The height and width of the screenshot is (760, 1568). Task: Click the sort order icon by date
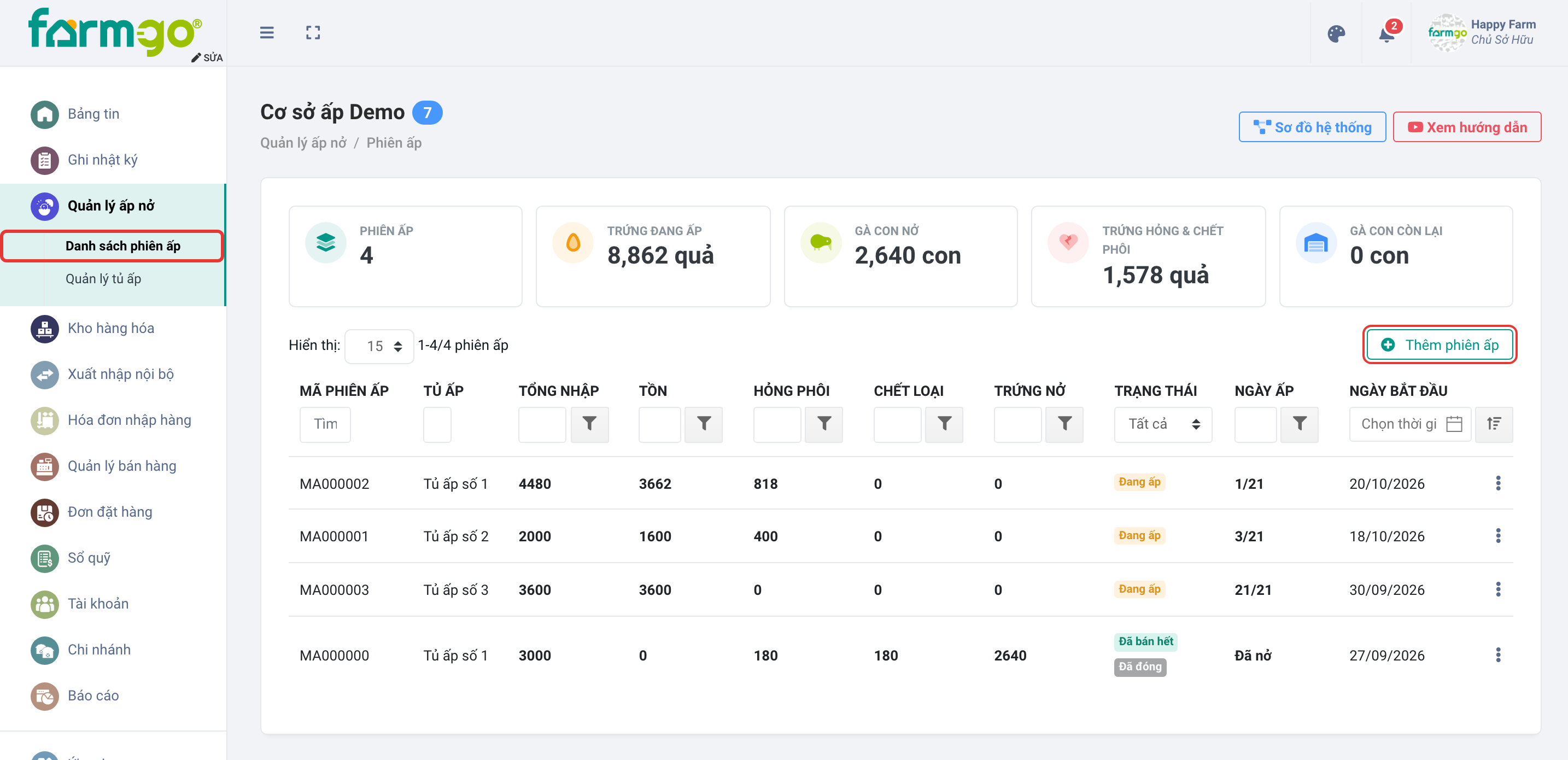[1494, 424]
